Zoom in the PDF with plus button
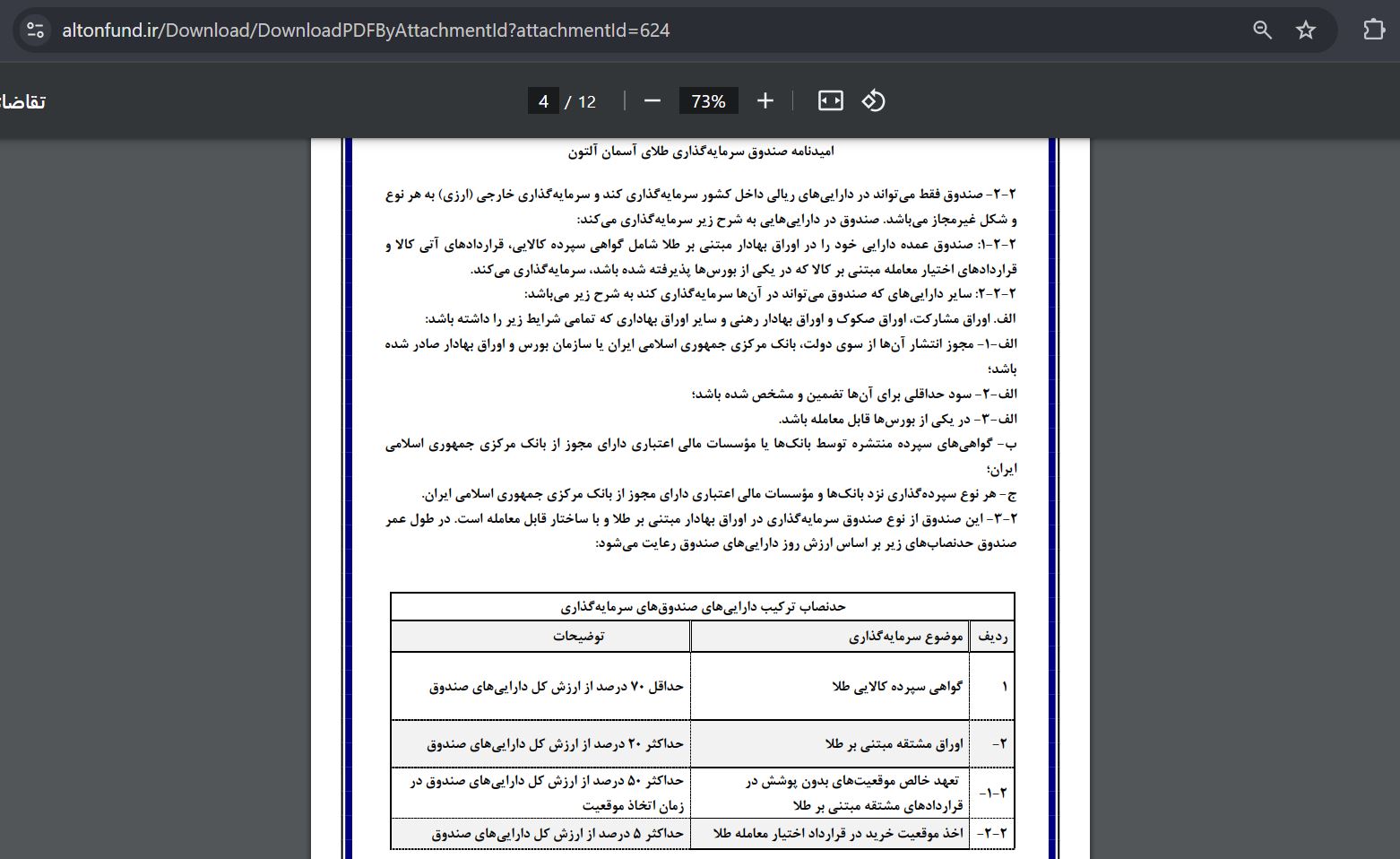The height and width of the screenshot is (859, 1400). coord(765,100)
